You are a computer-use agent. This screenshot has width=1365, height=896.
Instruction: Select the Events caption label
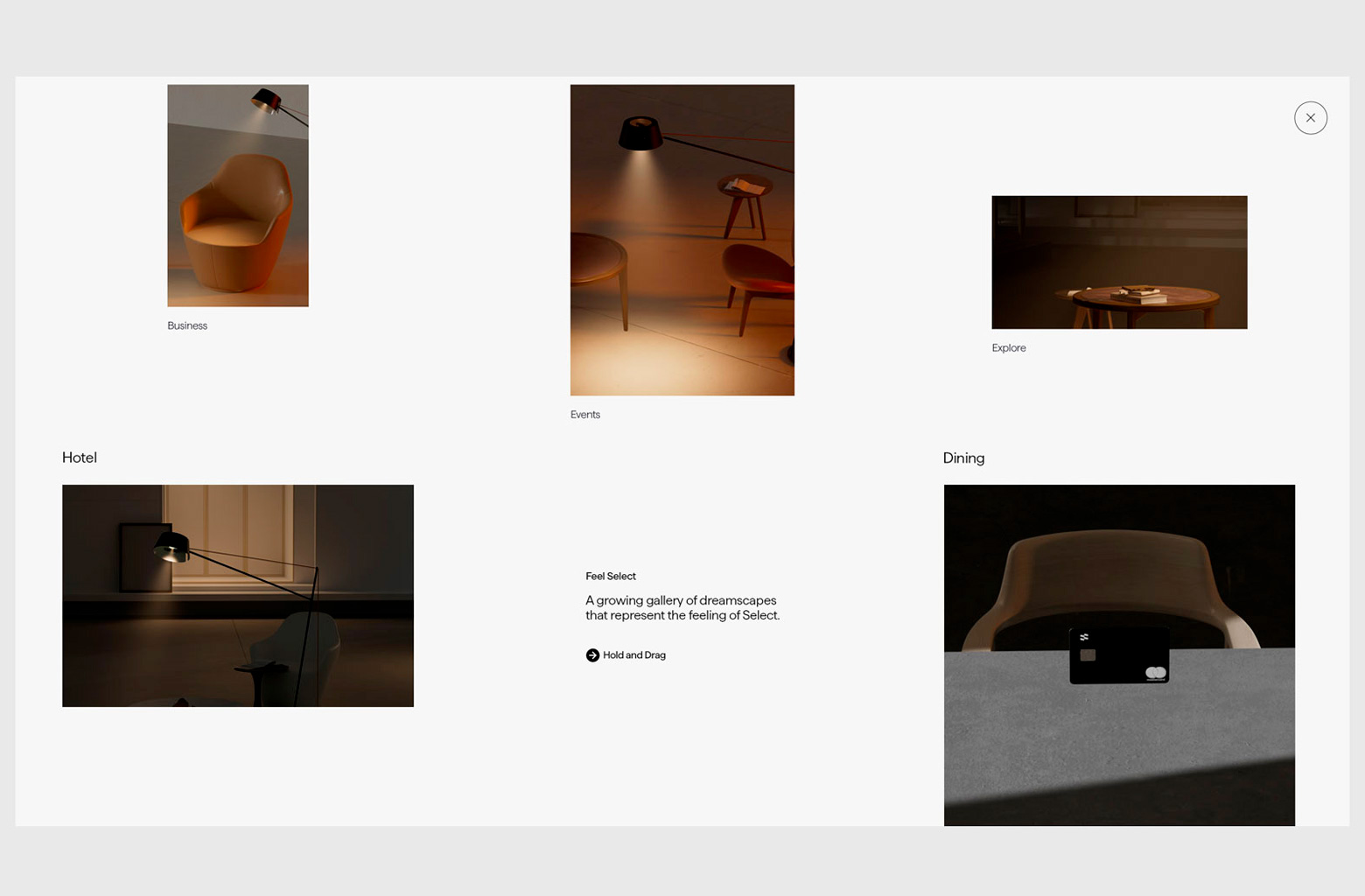585,415
